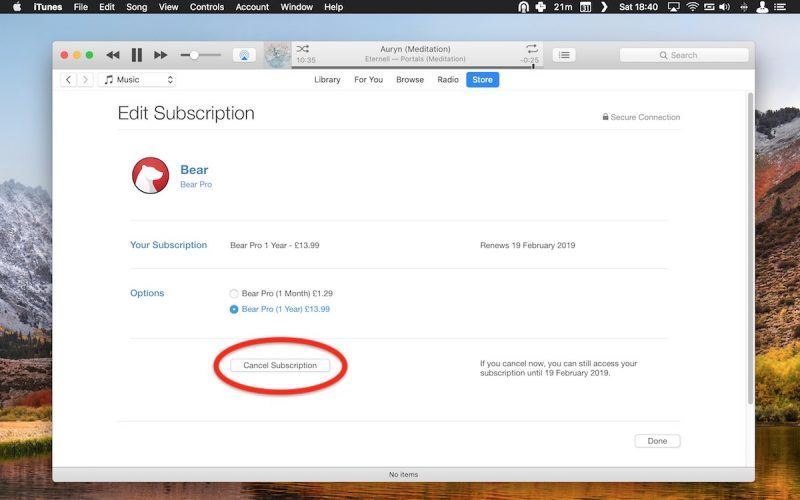This screenshot has width=800, height=500.
Task: Click in the Search field
Action: 690,55
